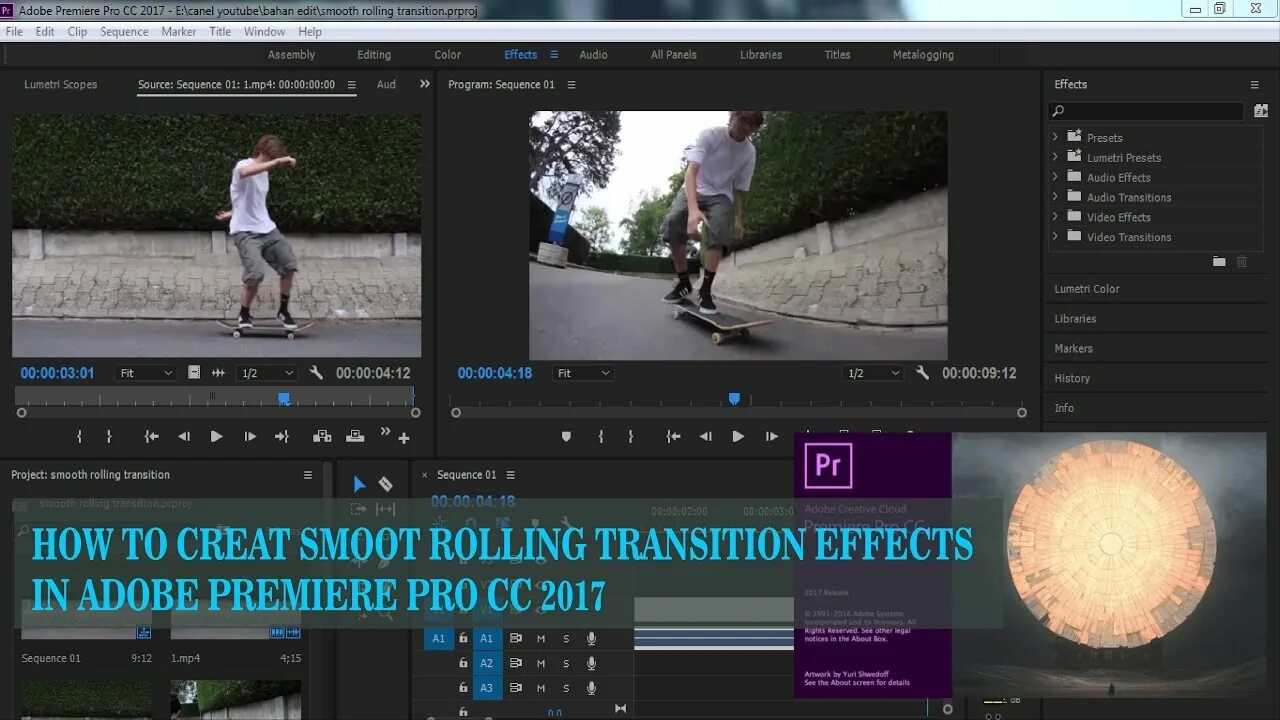Click the Overwrite button in Source monitor
1280x720 pixels.
click(x=355, y=436)
